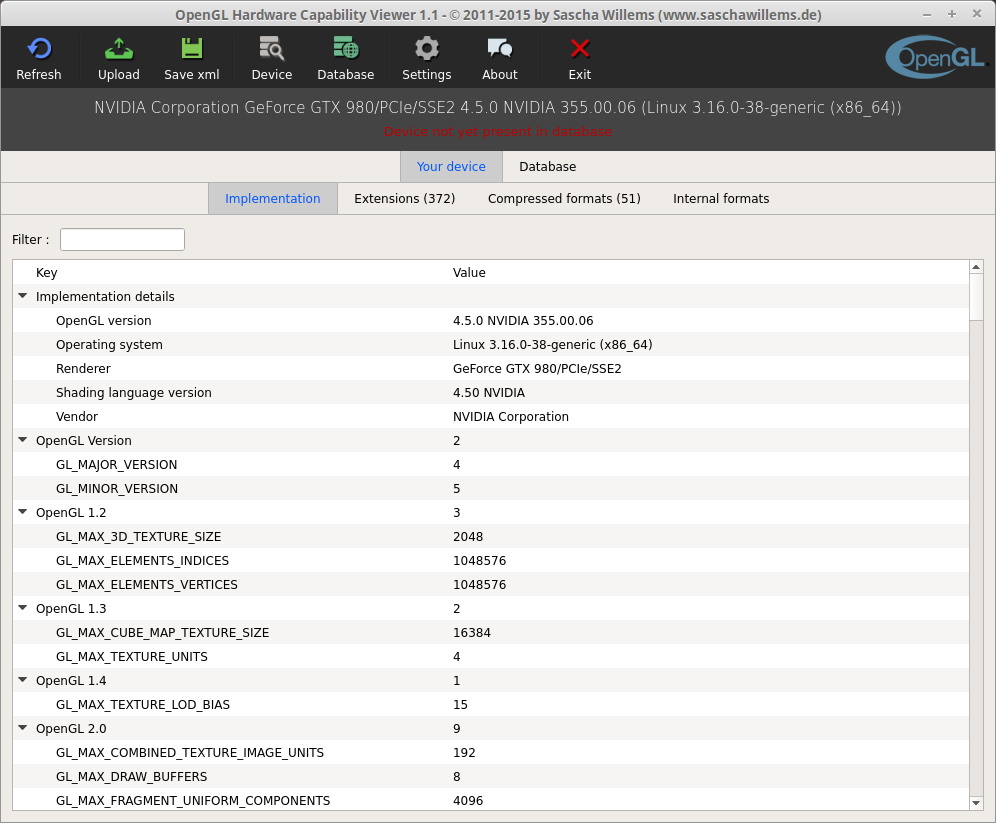Open the Compressed formats (51) tab
The width and height of the screenshot is (996, 823).
coord(564,199)
